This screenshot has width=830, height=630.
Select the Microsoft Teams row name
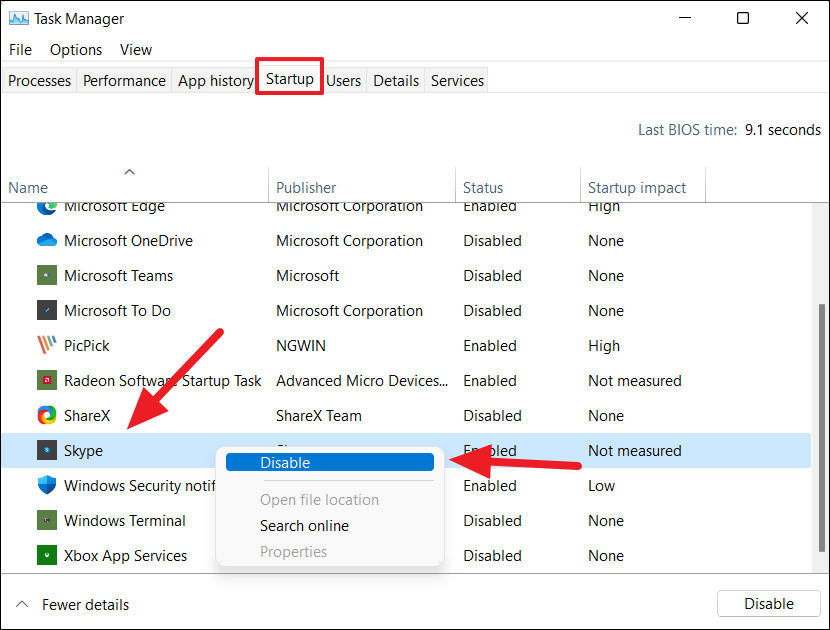pos(118,275)
